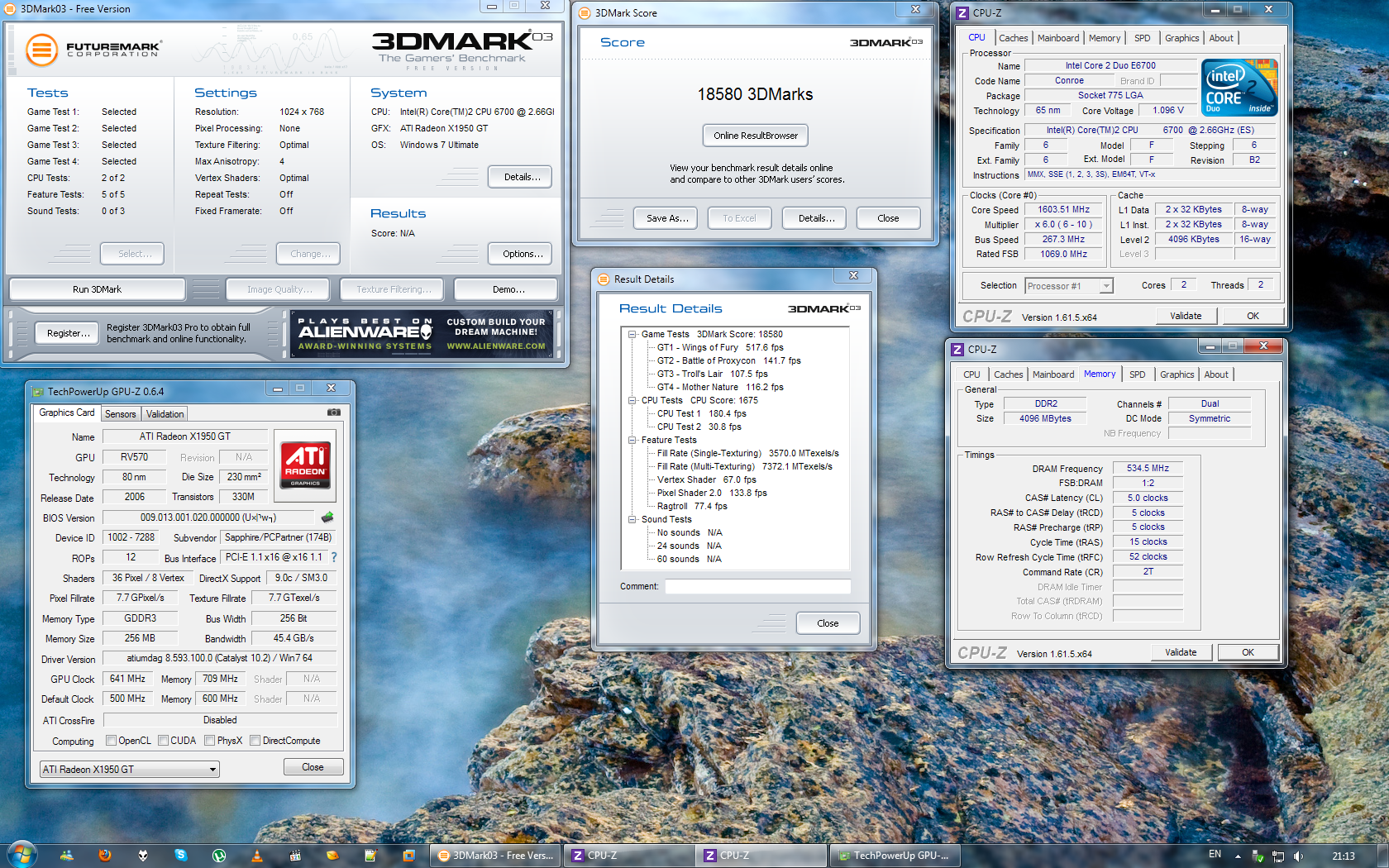Click Save As in the 3DMark Score window
The height and width of the screenshot is (868, 1389).
[666, 218]
